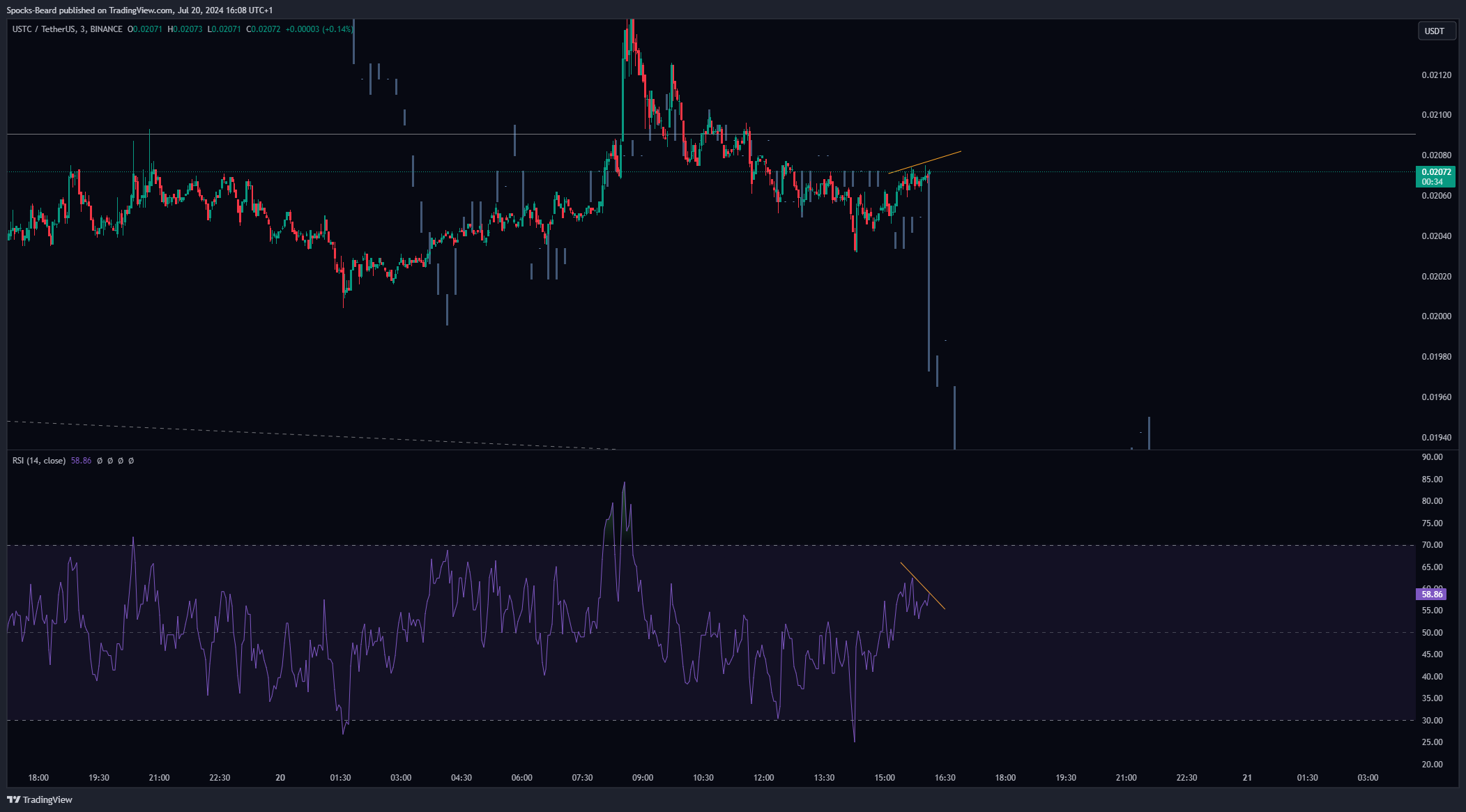Click the 0.02000 price axis label
The width and height of the screenshot is (1466, 812).
1436,316
